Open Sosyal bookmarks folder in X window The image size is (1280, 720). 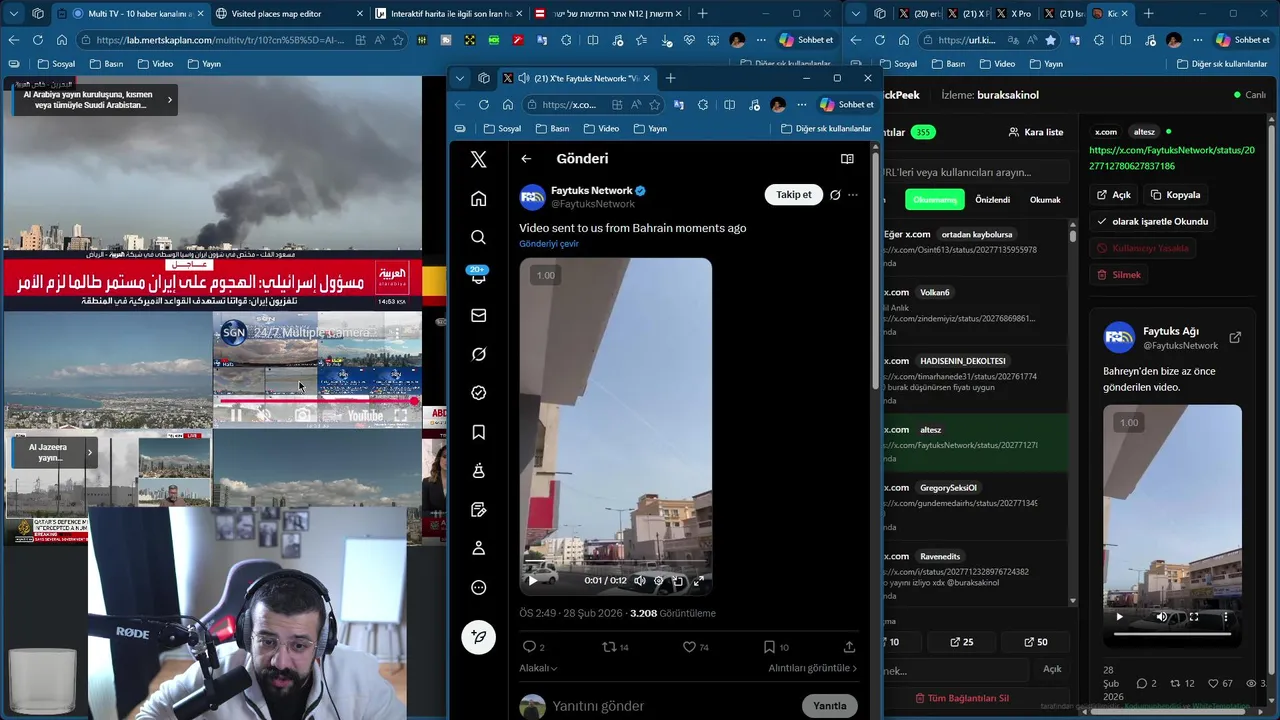tap(502, 128)
